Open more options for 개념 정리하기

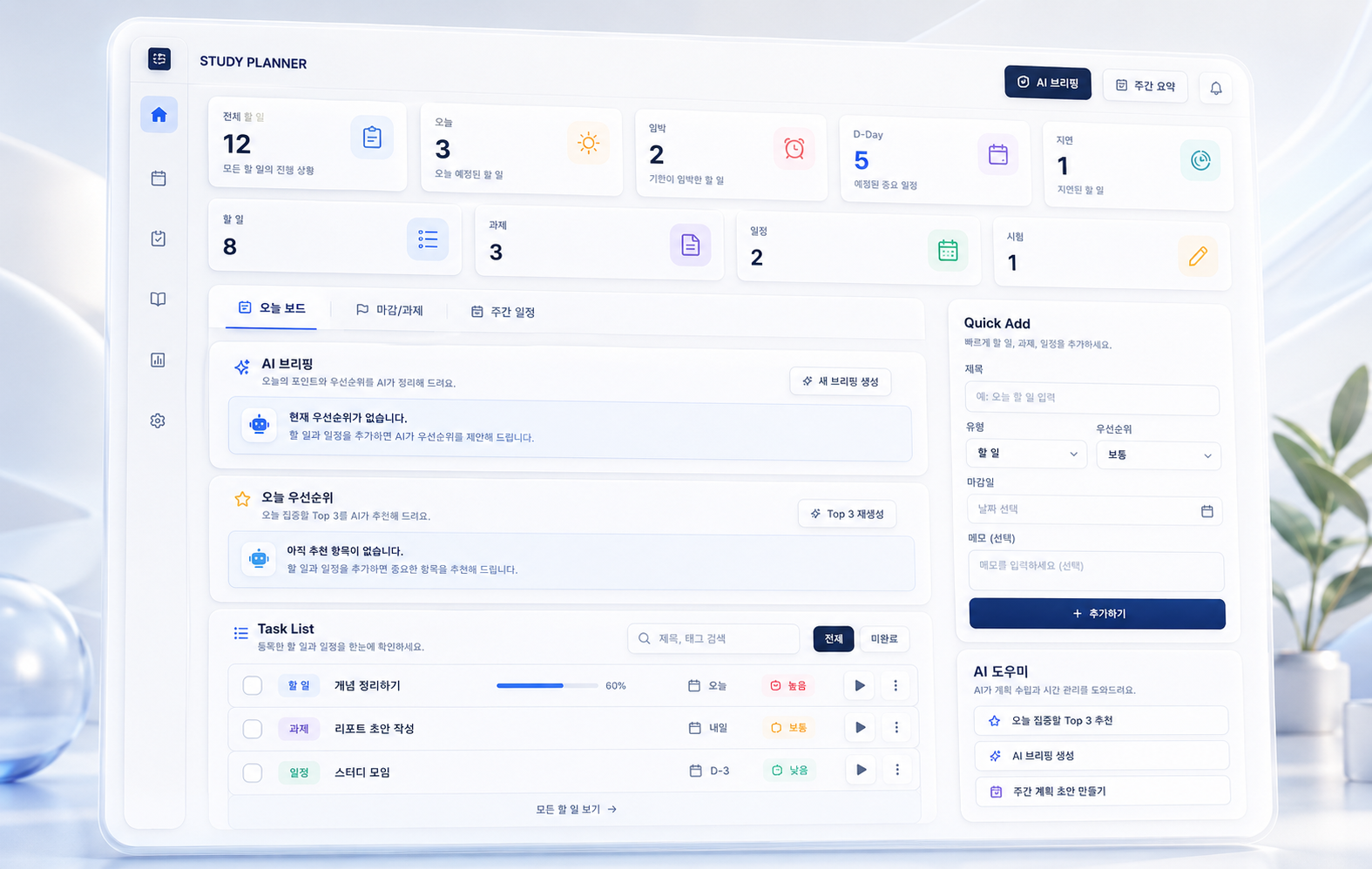coord(896,685)
